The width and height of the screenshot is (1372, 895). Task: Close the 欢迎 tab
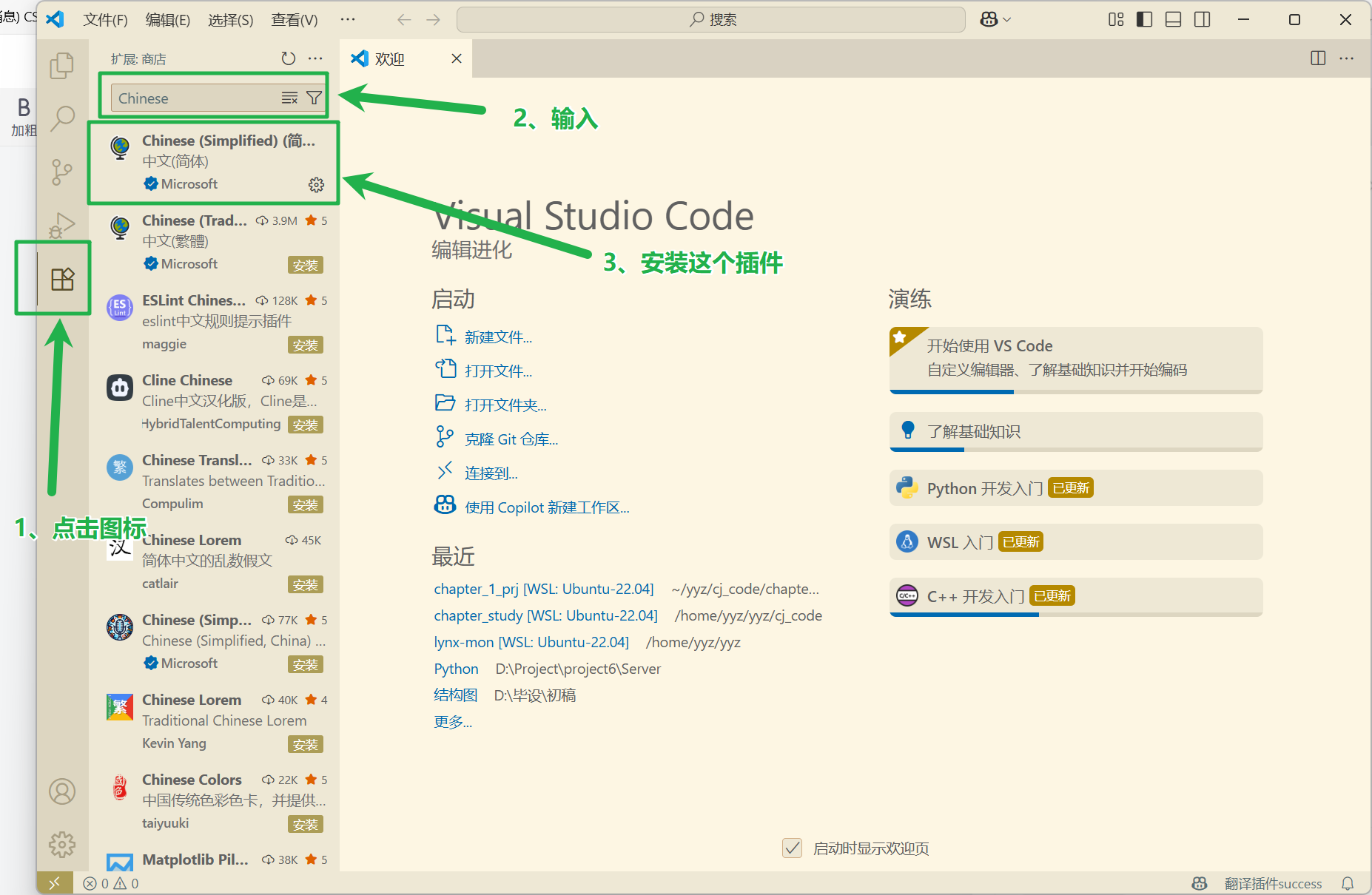pyautogui.click(x=457, y=58)
